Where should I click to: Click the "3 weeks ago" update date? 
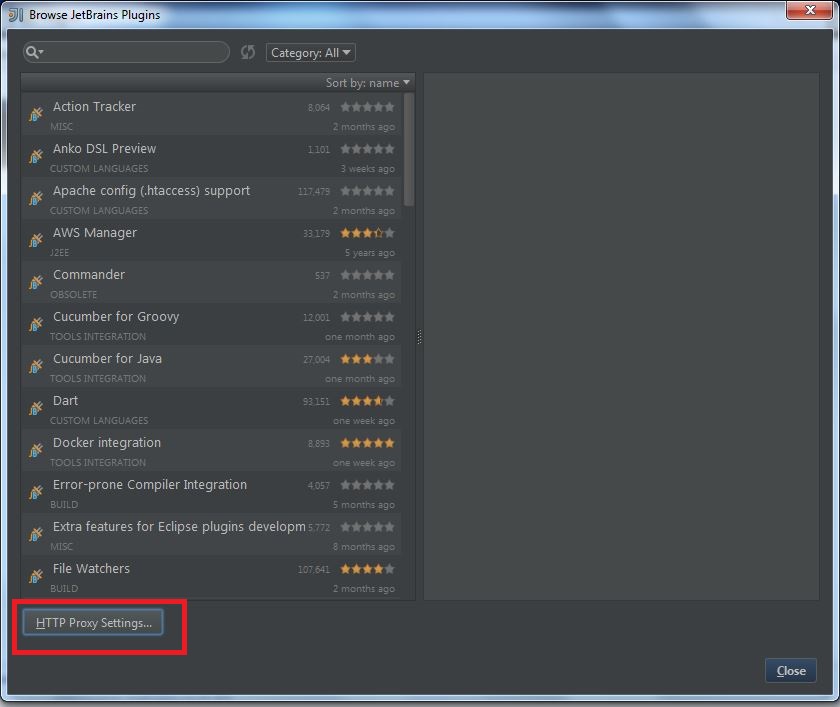[x=368, y=169]
